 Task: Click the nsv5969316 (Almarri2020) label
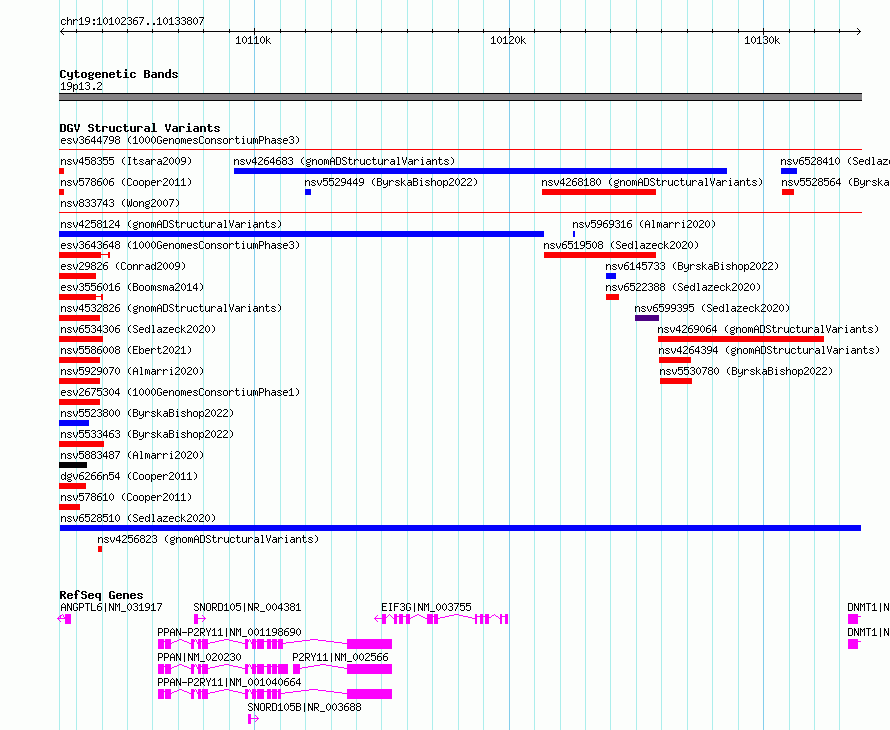[x=644, y=224]
